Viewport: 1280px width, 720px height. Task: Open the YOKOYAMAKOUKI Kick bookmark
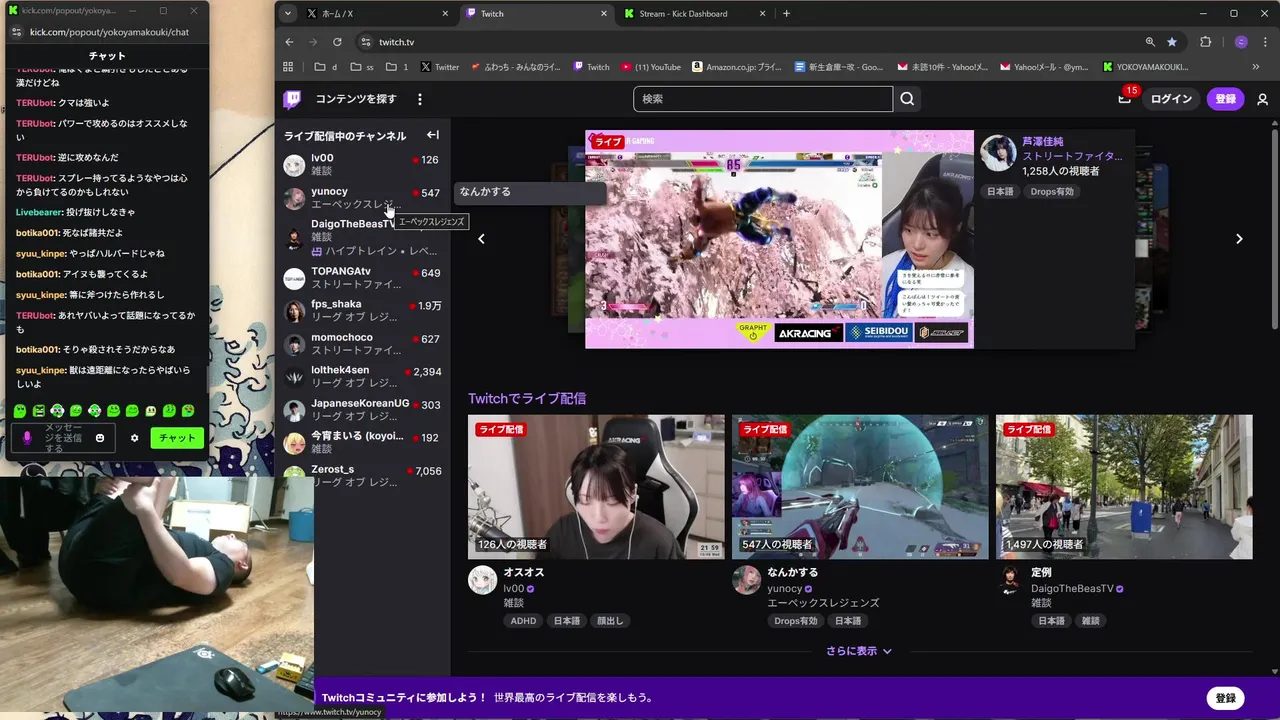point(1146,67)
